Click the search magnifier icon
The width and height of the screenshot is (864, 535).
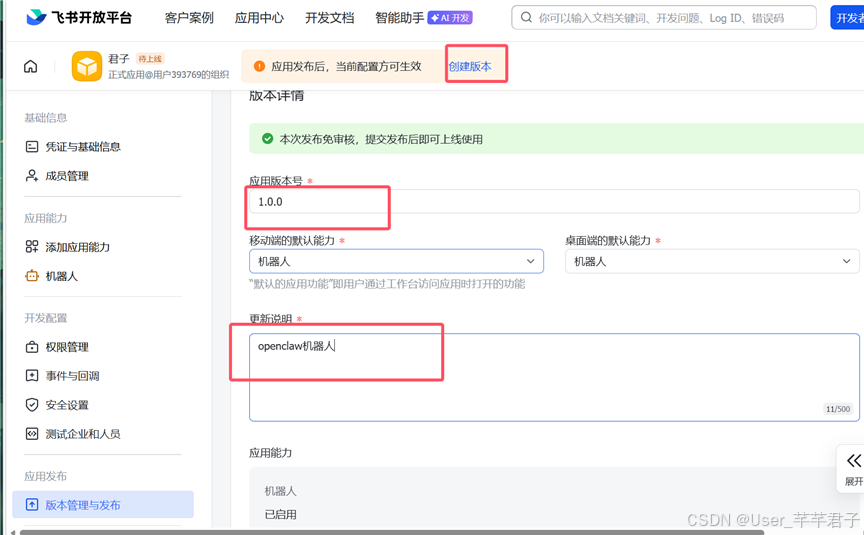(526, 18)
